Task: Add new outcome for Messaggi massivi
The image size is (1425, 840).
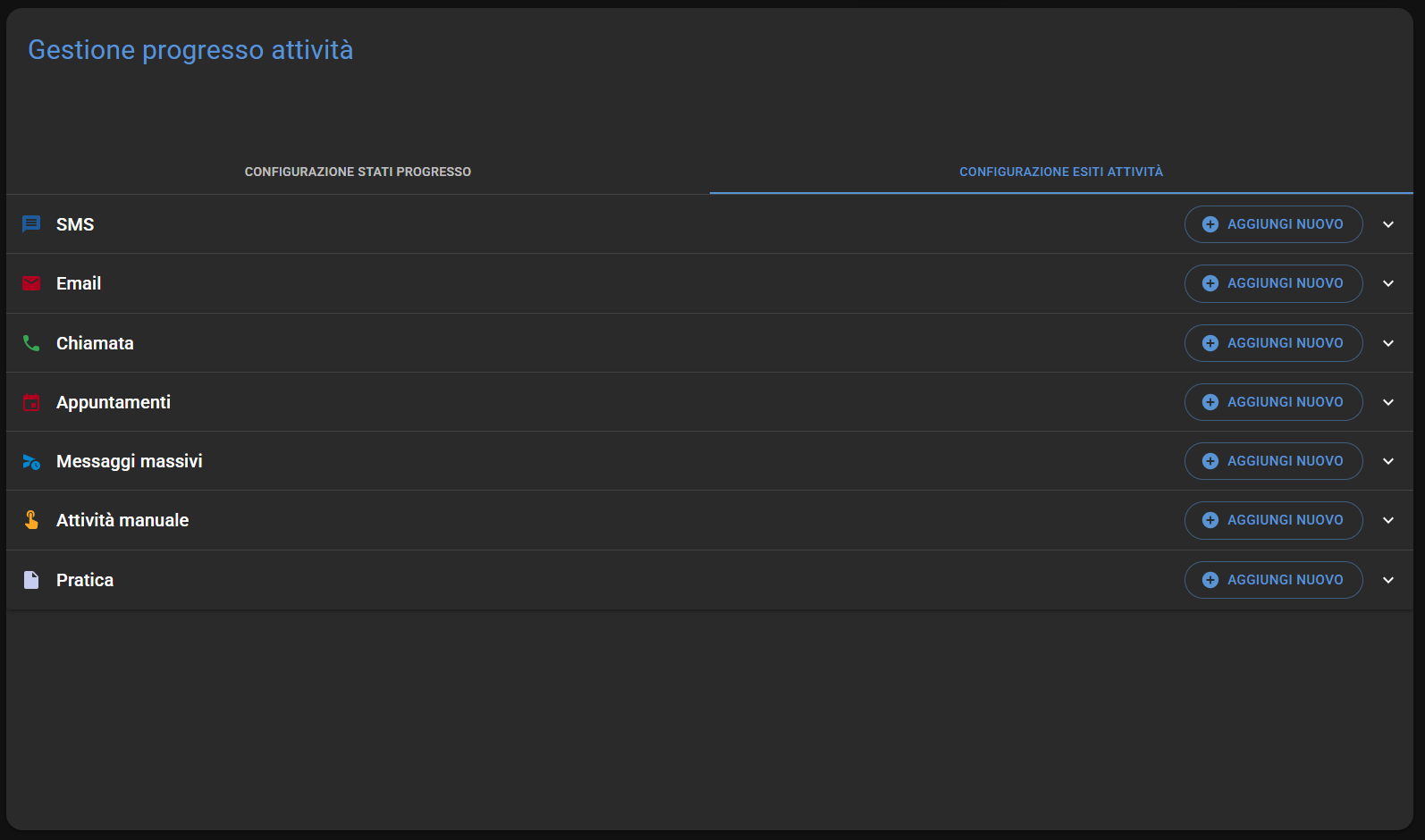Action: click(1273, 461)
